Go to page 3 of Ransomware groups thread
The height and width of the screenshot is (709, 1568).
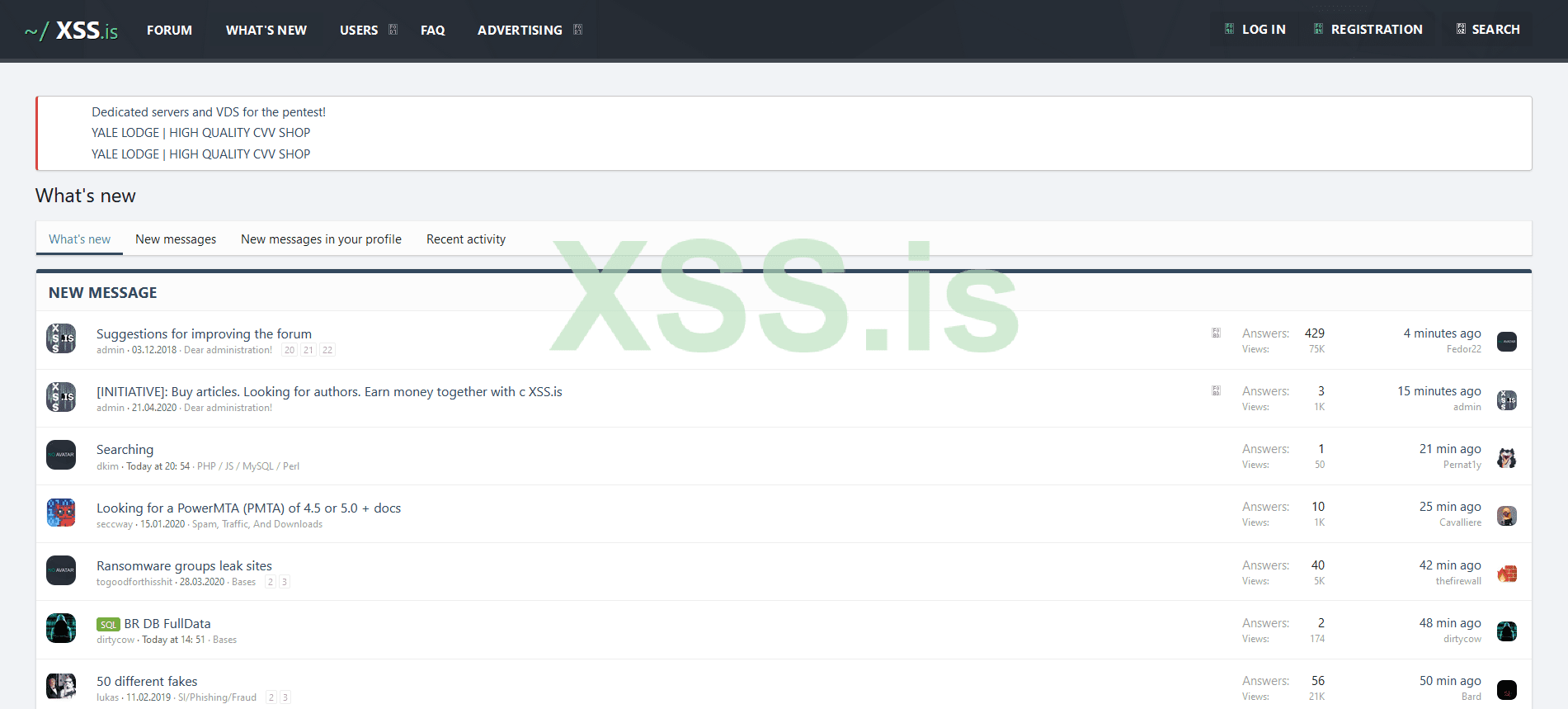[x=285, y=582]
